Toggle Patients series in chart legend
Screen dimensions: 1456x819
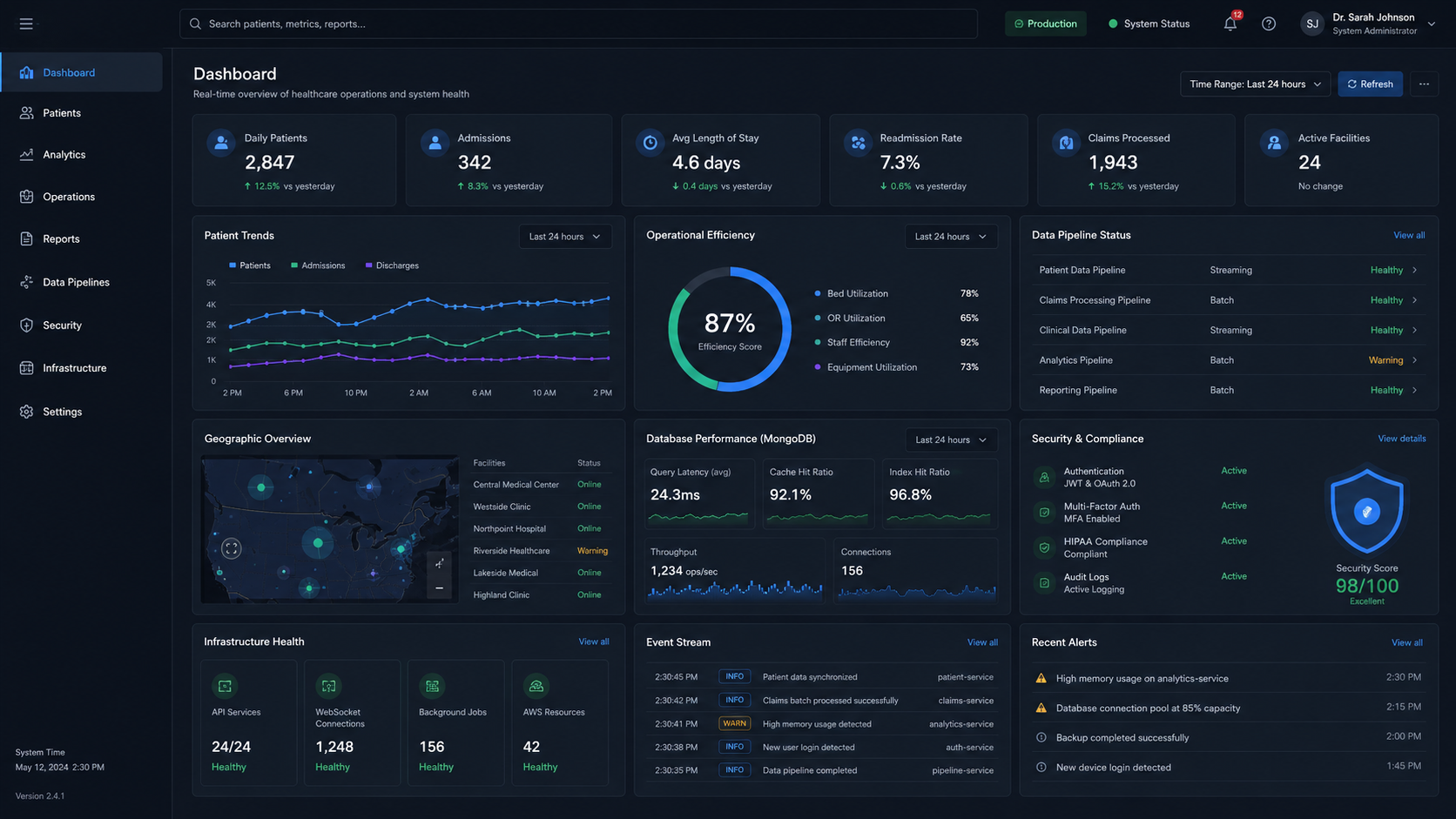(x=250, y=265)
